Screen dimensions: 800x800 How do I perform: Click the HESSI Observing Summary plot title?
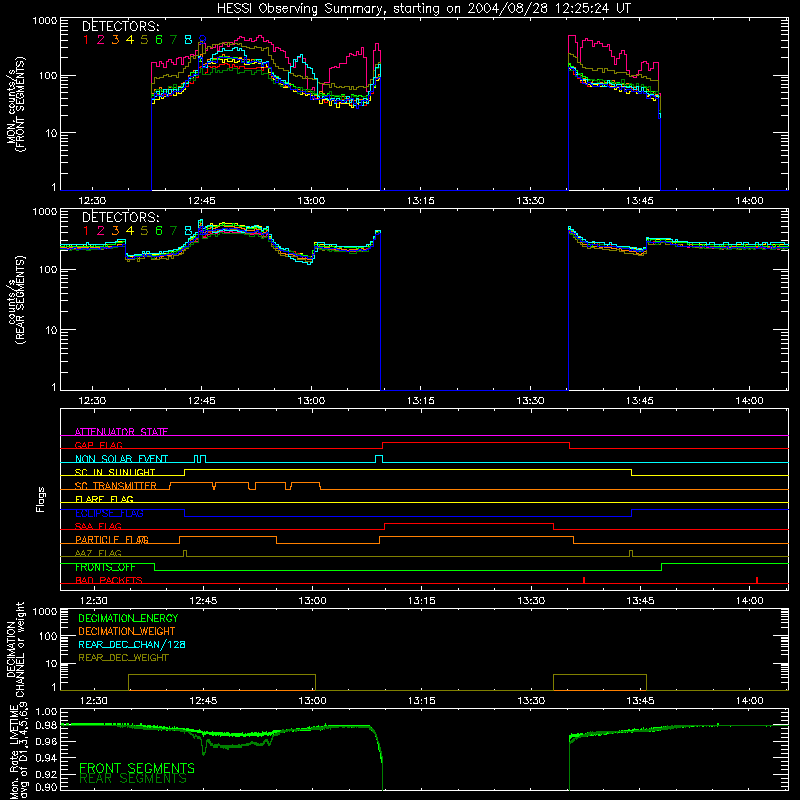pyautogui.click(x=424, y=9)
